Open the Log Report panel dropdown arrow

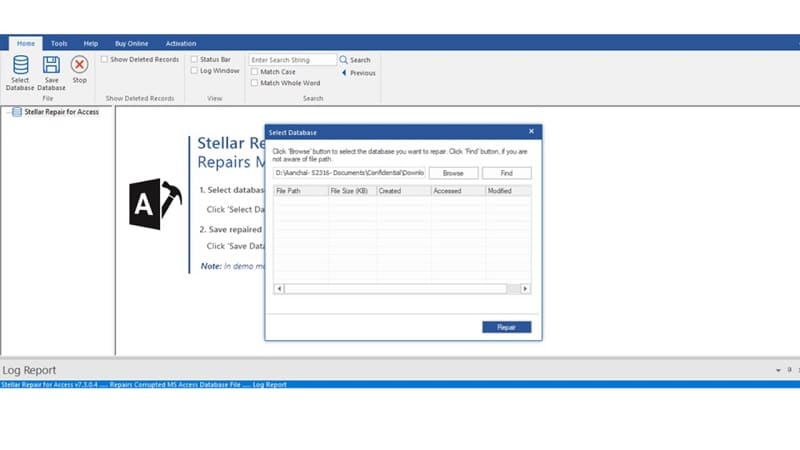778,370
